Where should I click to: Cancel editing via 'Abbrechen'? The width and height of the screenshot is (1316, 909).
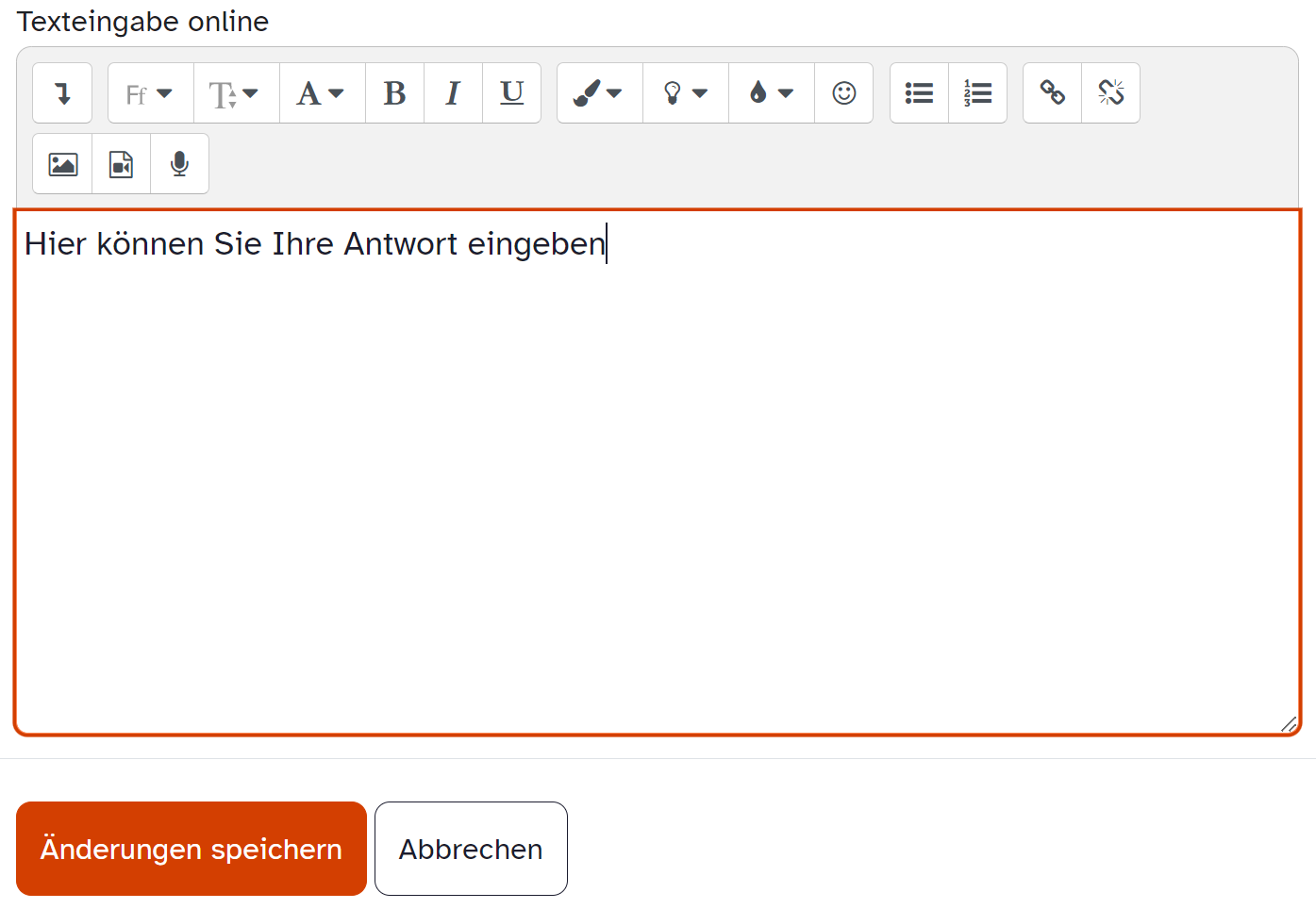[471, 848]
